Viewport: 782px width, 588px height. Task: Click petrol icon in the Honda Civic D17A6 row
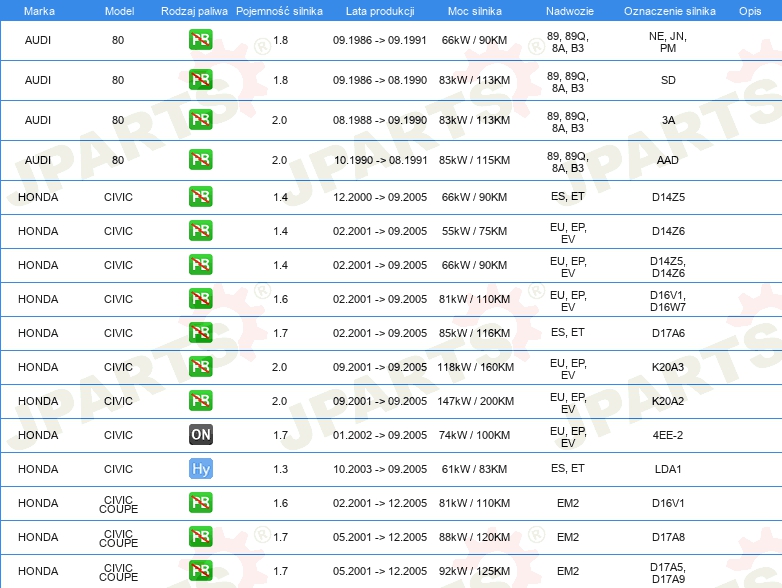coord(201,333)
